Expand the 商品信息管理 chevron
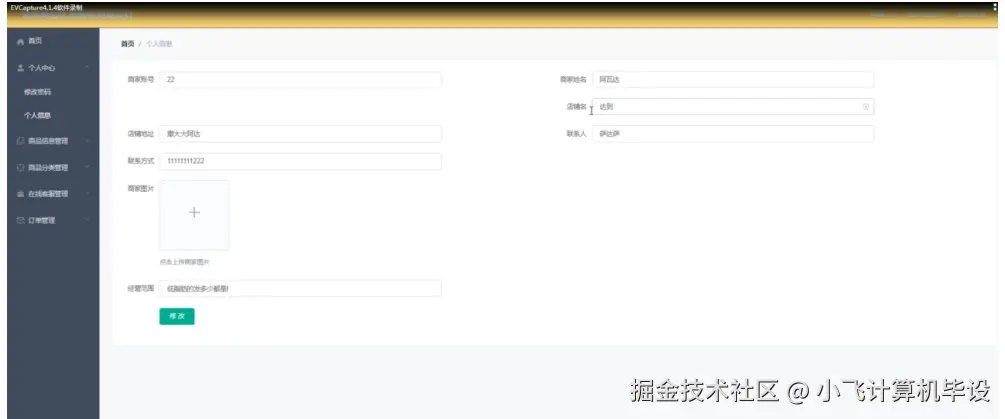The height and width of the screenshot is (419, 1005). [x=87, y=141]
